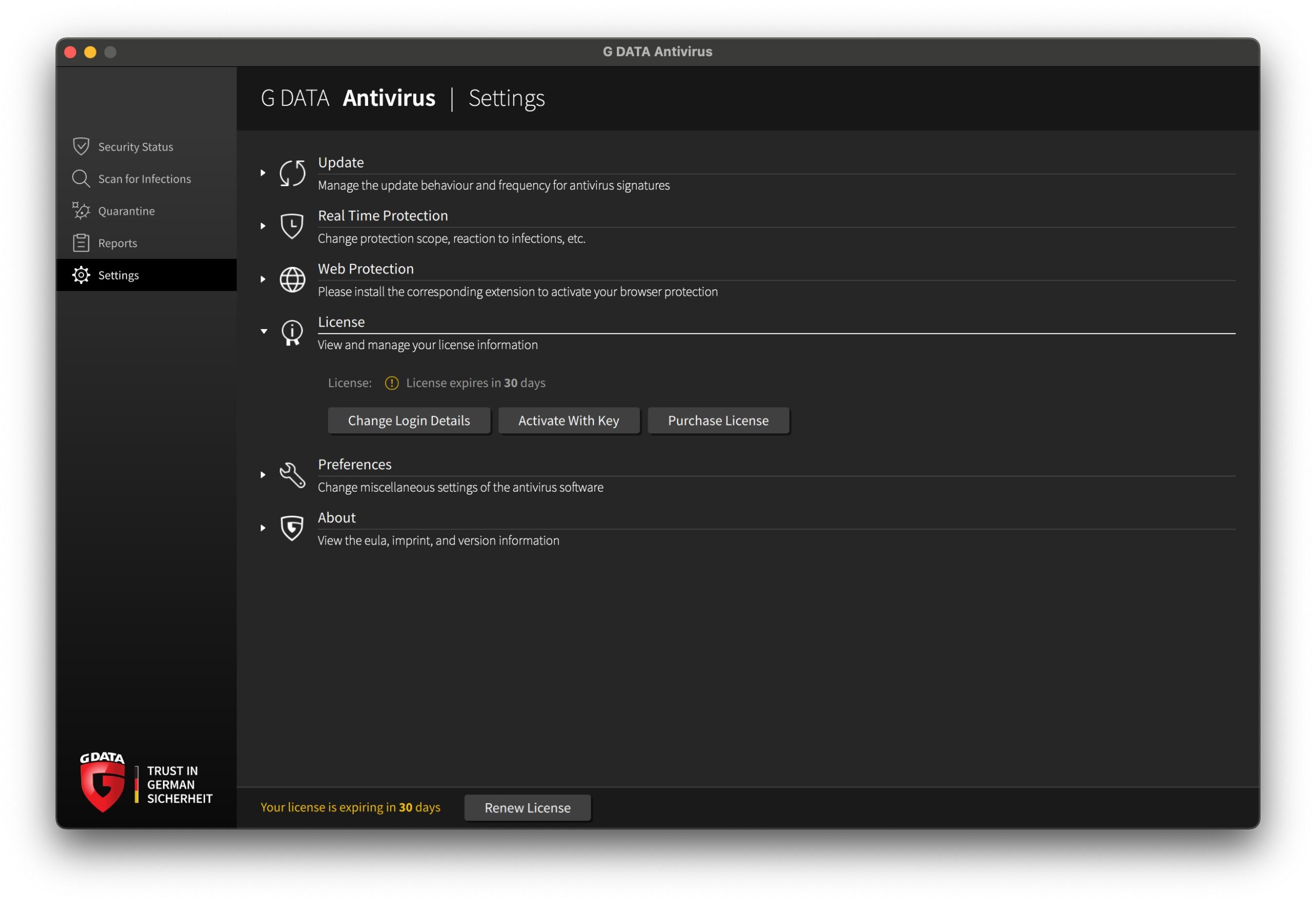Click 'Your license is expiring in 30 days' notice
Viewport: 1316px width, 903px height.
tap(351, 807)
